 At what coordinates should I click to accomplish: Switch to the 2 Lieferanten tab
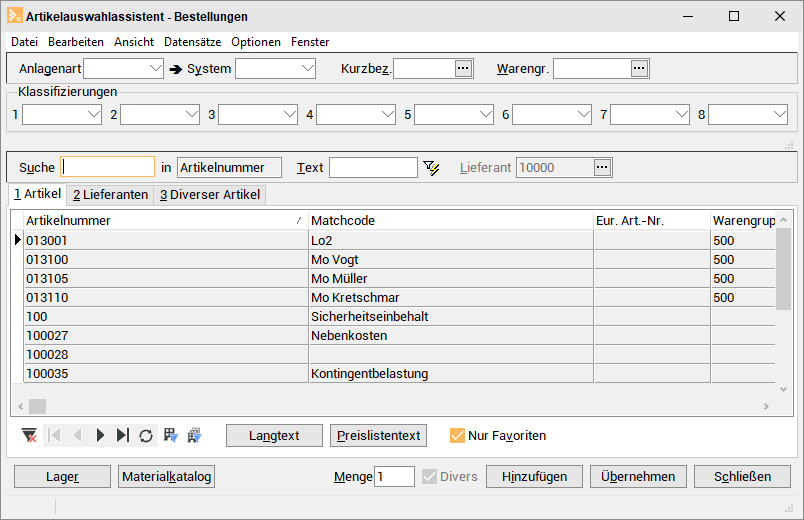coord(110,195)
